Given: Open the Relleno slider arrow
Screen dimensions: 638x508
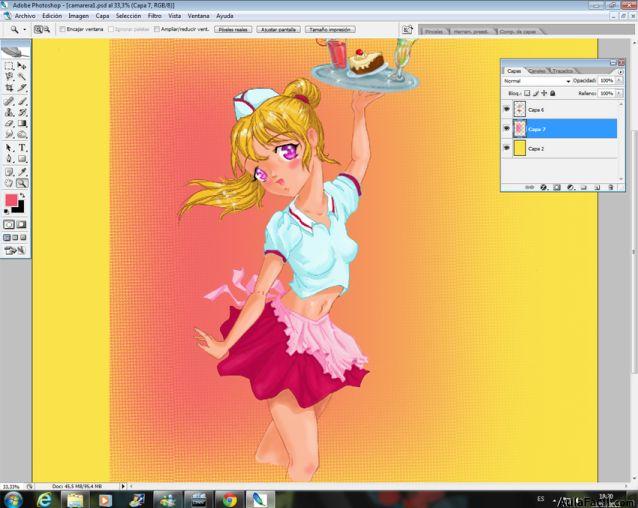Looking at the screenshot, I should tap(619, 94).
